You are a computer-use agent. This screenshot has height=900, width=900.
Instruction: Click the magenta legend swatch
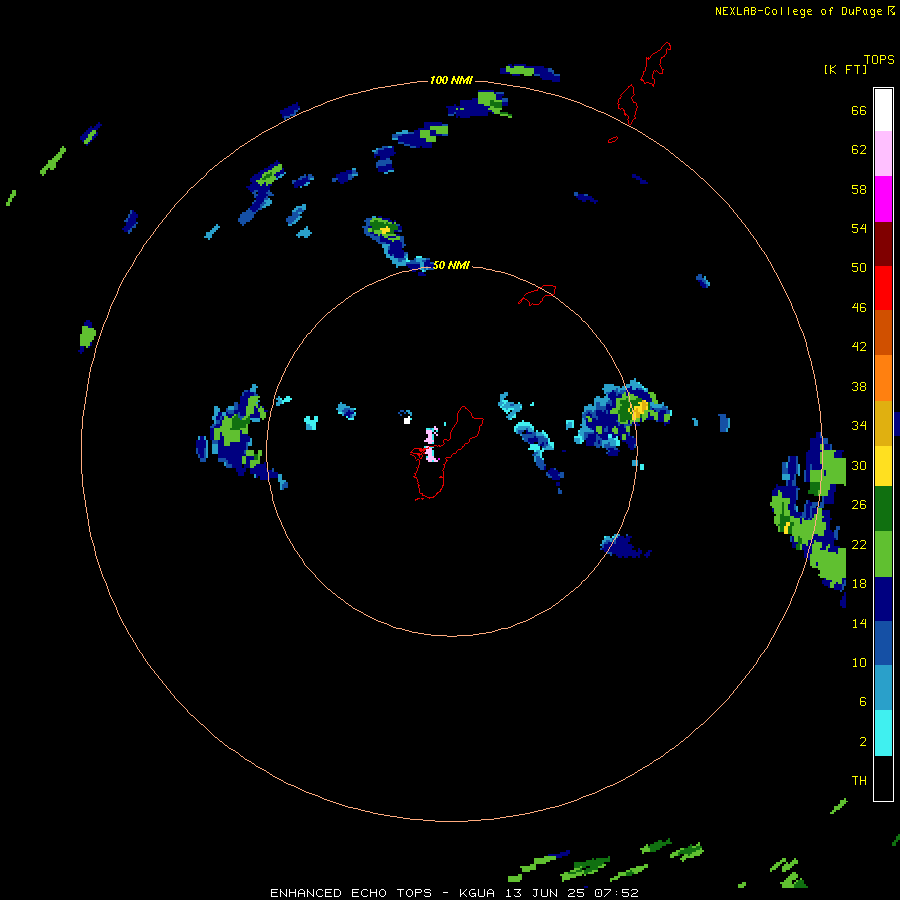point(883,199)
